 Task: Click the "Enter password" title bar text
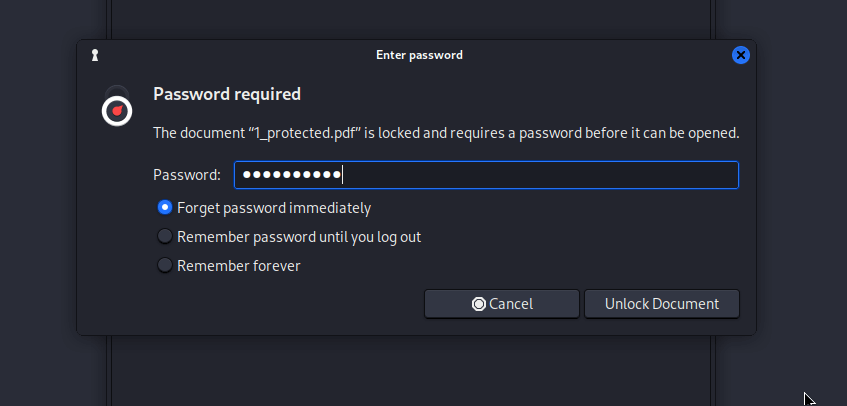coord(419,55)
